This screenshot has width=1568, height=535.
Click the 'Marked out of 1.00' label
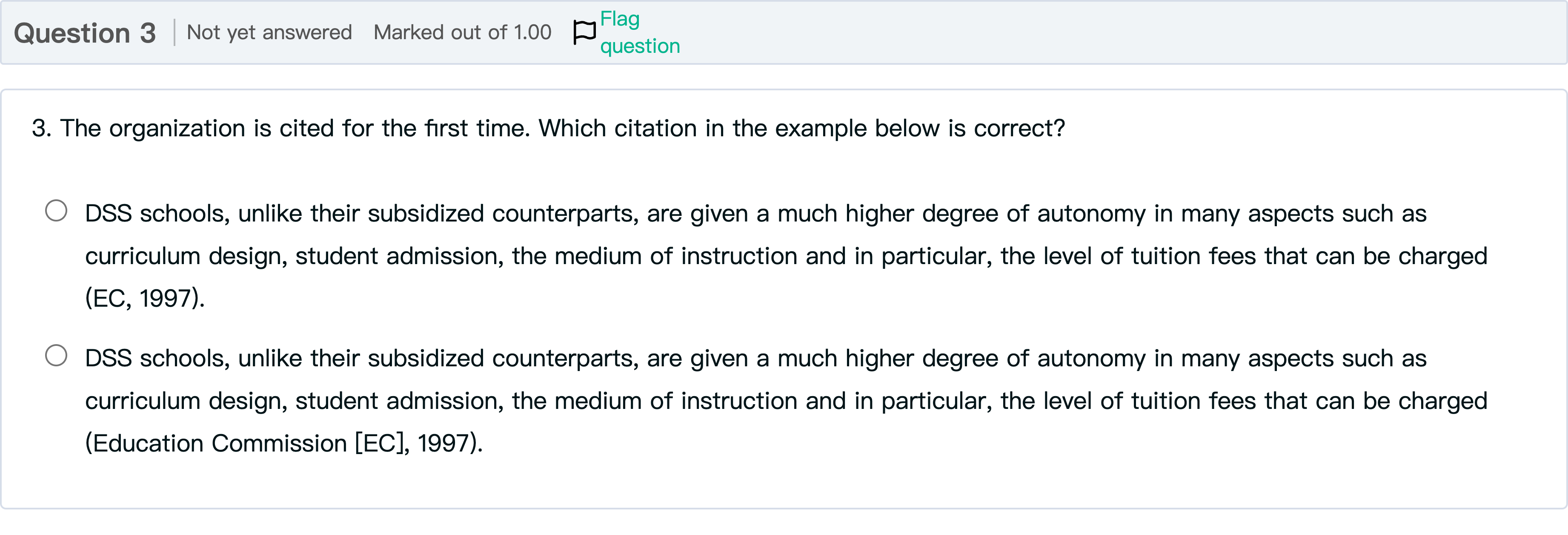(462, 32)
